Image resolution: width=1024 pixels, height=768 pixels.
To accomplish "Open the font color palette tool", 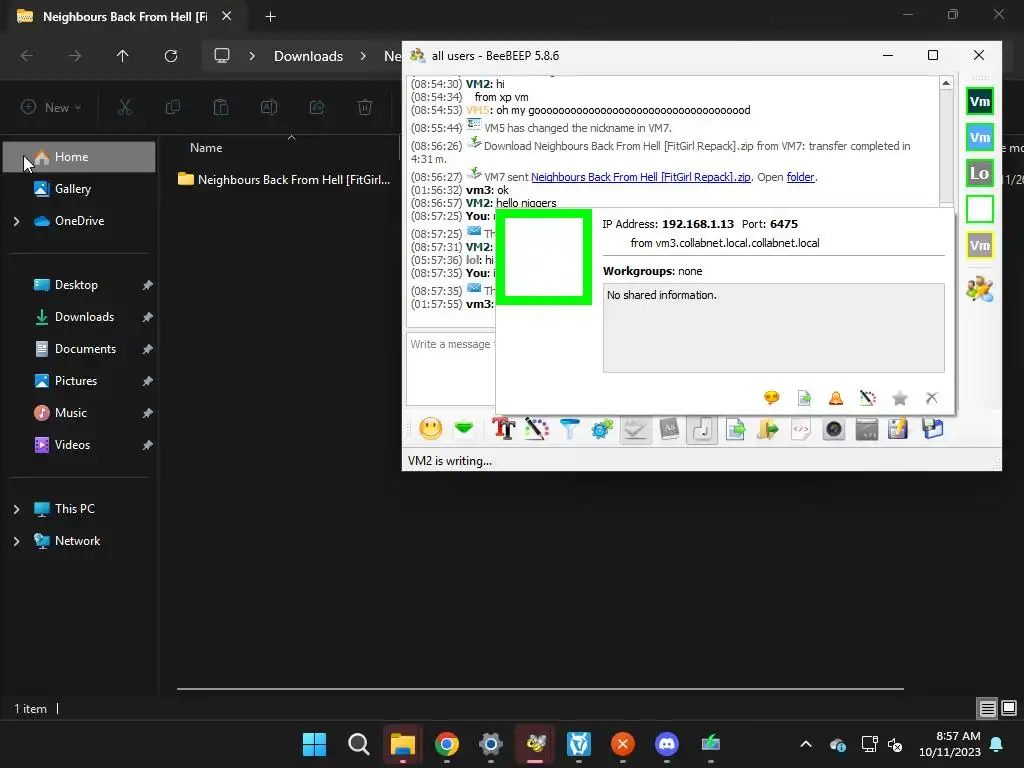I will pyautogui.click(x=537, y=429).
